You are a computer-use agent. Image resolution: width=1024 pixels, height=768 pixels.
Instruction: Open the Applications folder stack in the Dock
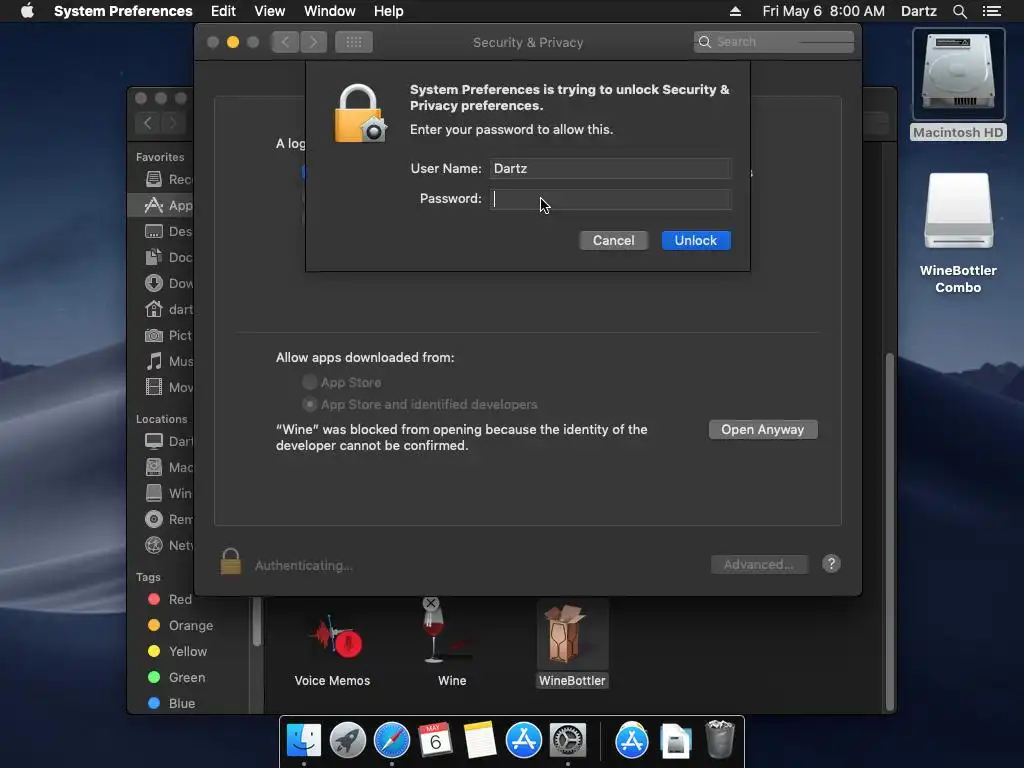632,740
